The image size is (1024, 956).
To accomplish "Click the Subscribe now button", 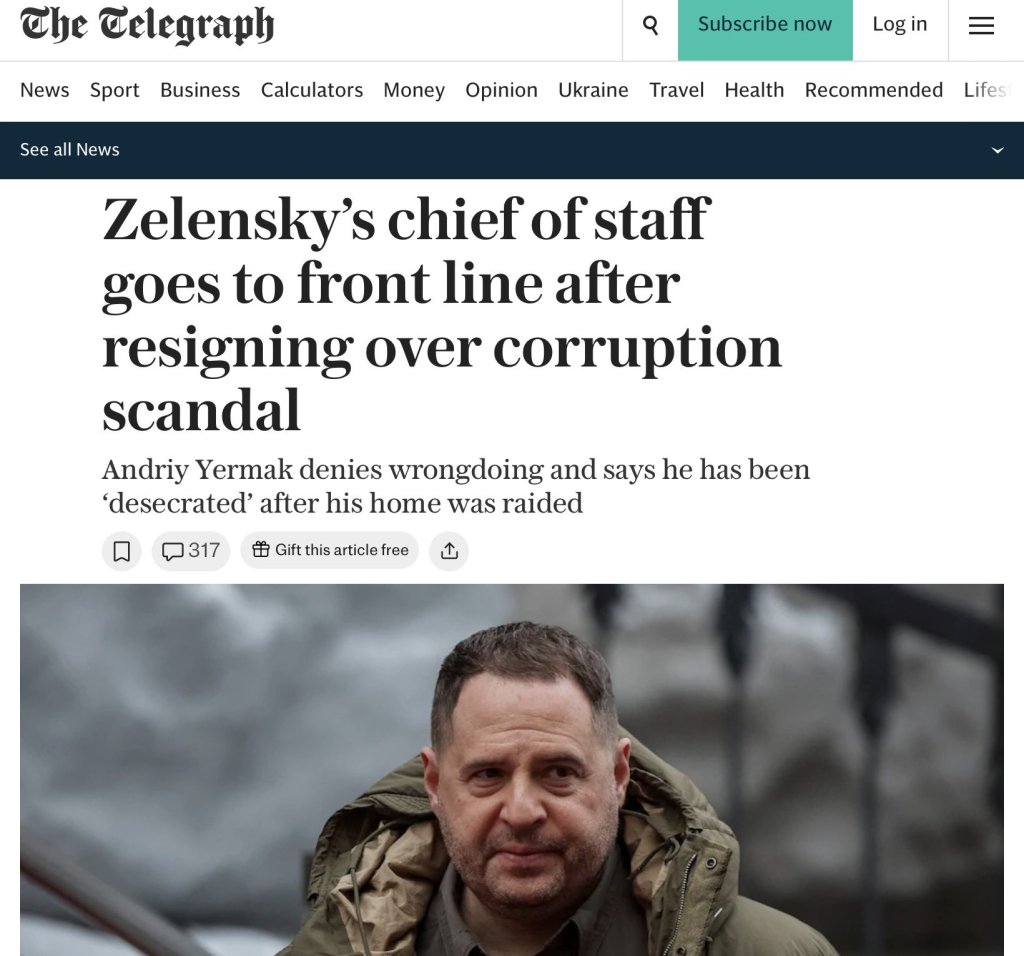I will pos(765,26).
